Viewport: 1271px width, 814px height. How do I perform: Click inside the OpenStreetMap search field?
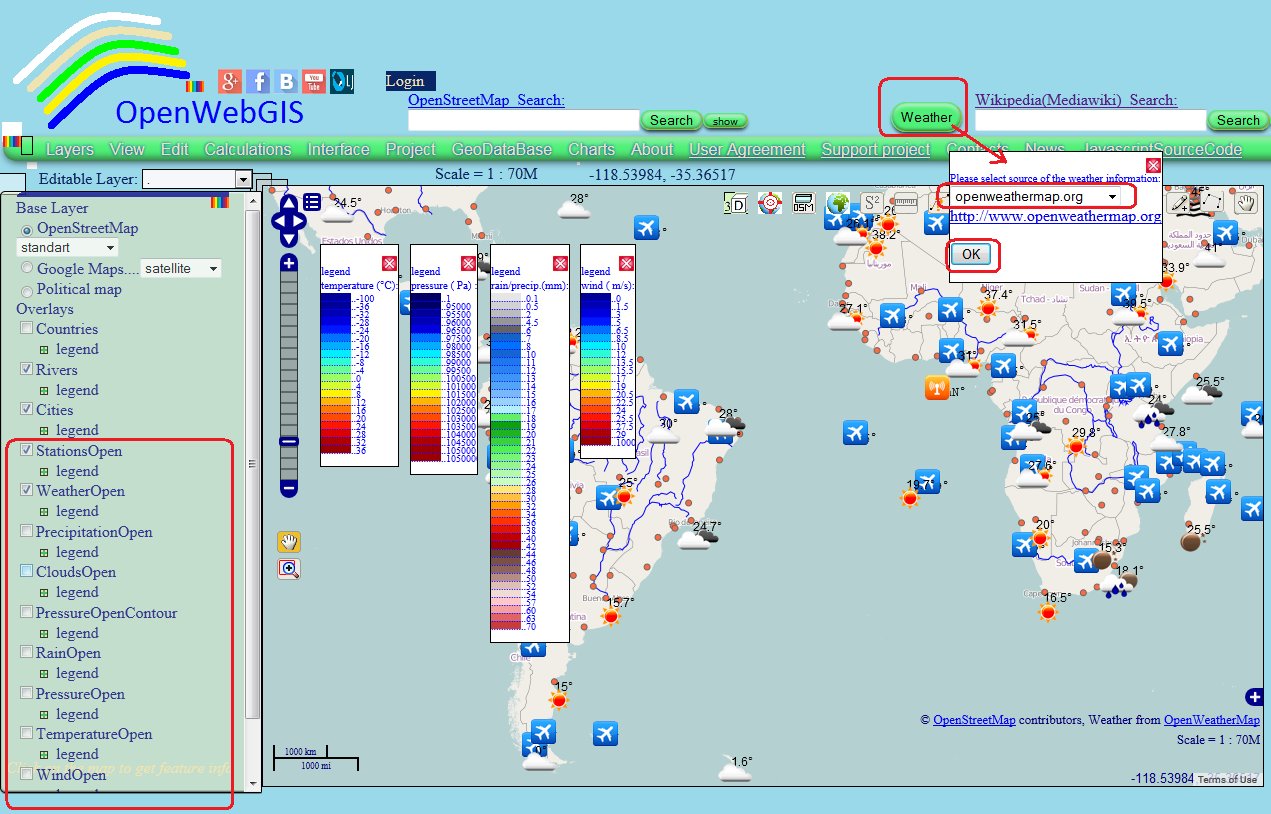point(522,119)
